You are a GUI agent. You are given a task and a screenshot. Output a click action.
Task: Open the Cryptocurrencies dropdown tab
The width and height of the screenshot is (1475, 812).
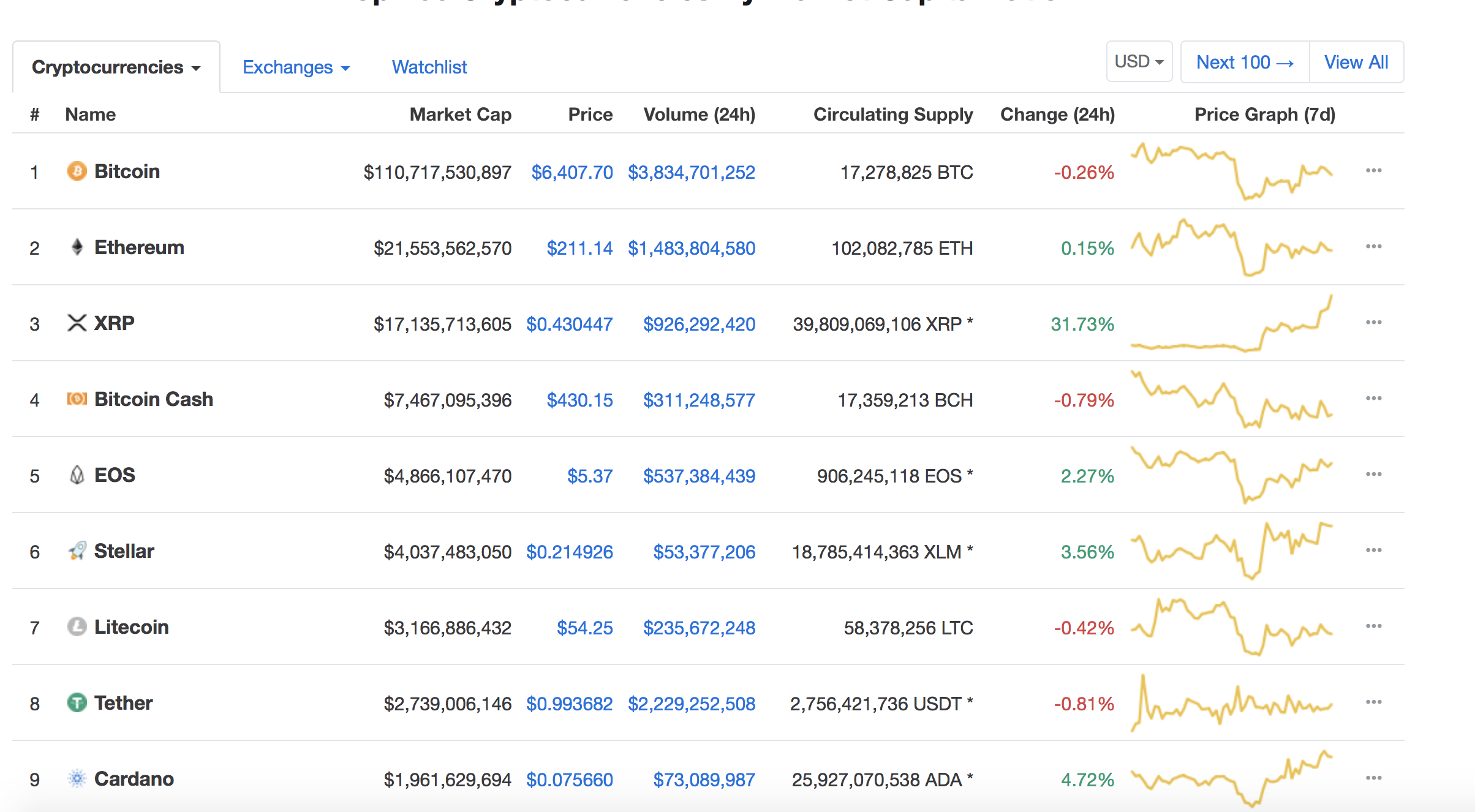click(116, 67)
